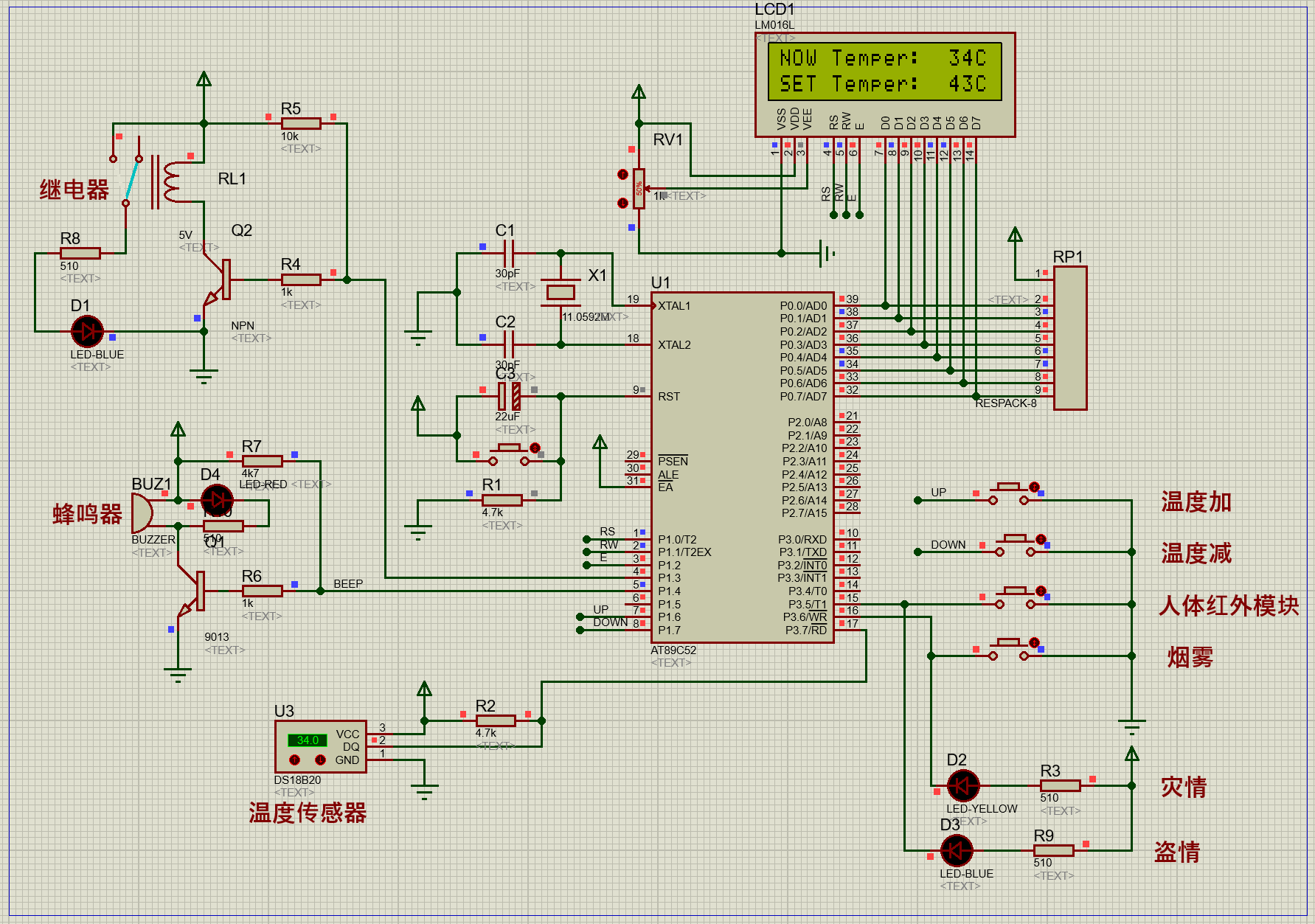Select resistor R5 10k
The width and height of the screenshot is (1315, 924).
[301, 123]
